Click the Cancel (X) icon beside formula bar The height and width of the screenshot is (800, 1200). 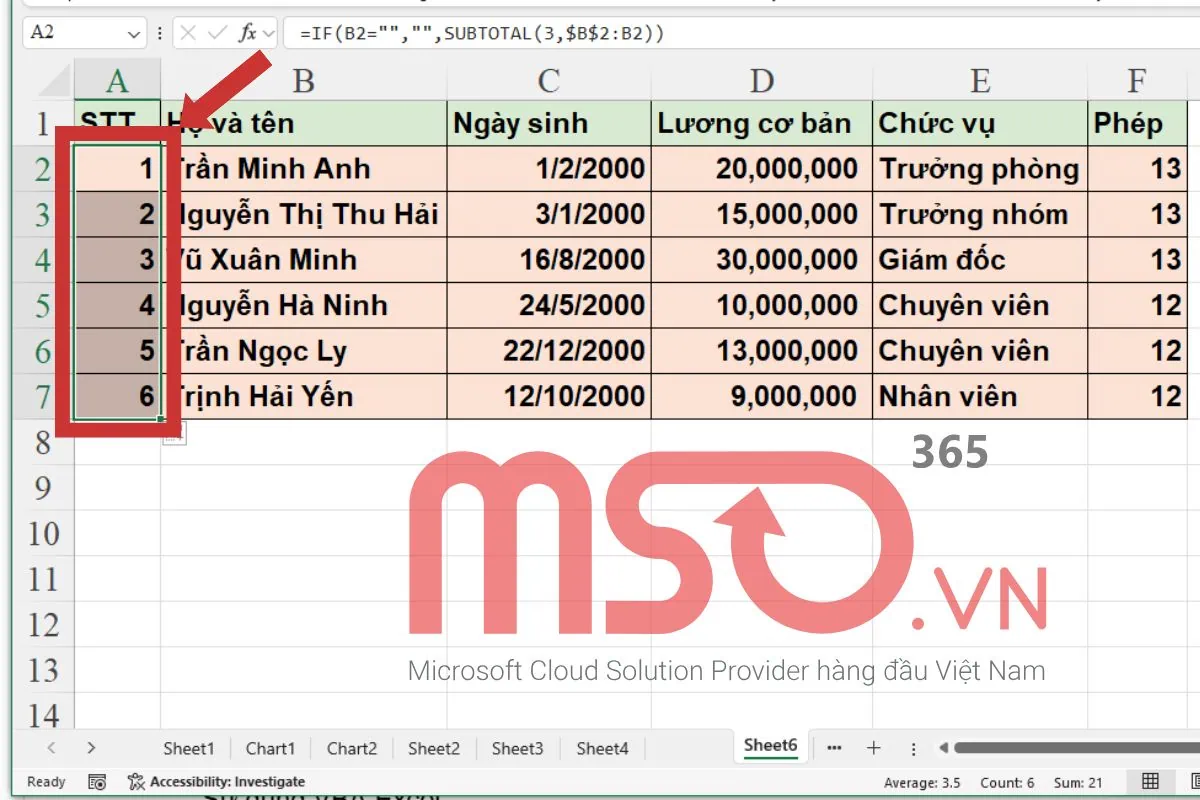188,32
